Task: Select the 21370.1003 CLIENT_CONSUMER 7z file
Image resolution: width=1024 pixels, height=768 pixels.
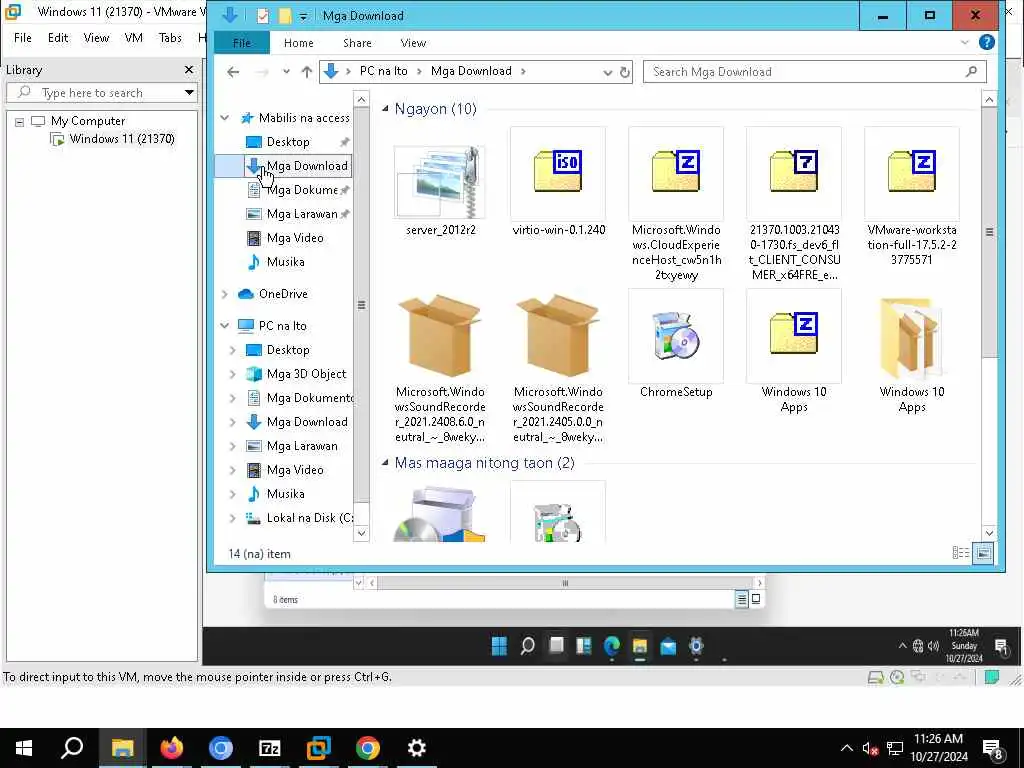Action: pyautogui.click(x=794, y=204)
